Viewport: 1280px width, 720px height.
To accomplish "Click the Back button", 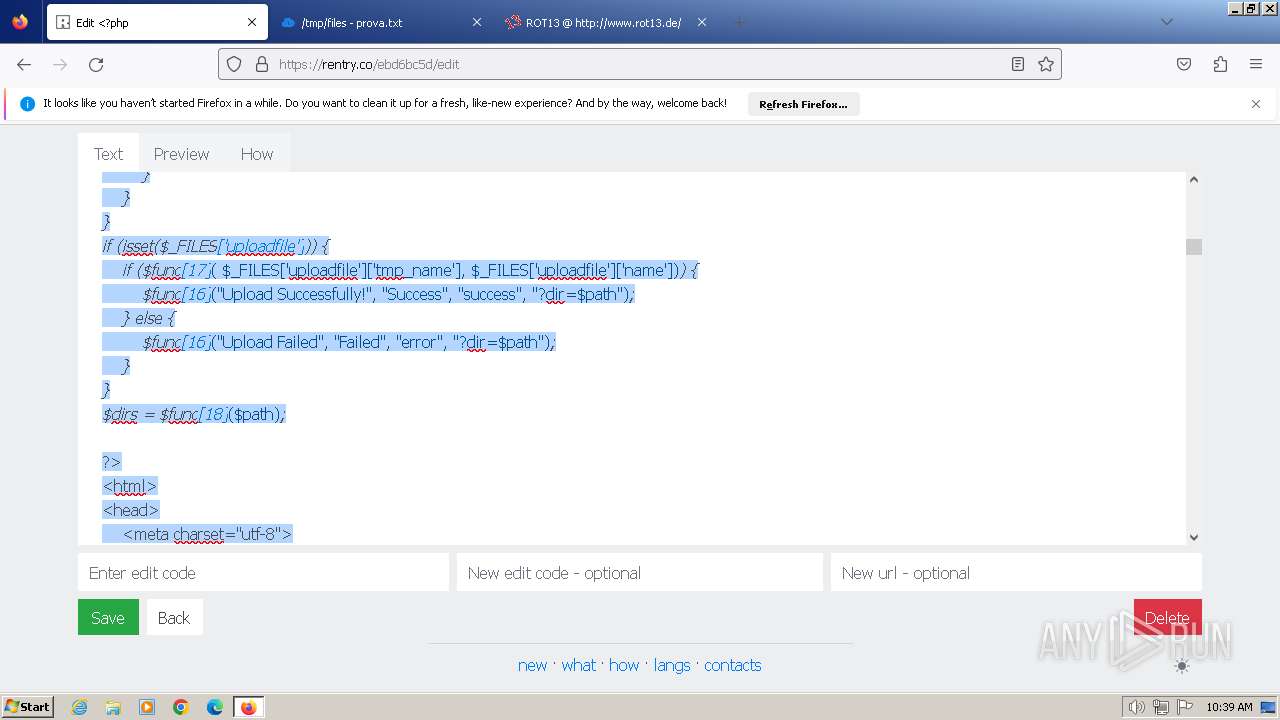I will 174,617.
